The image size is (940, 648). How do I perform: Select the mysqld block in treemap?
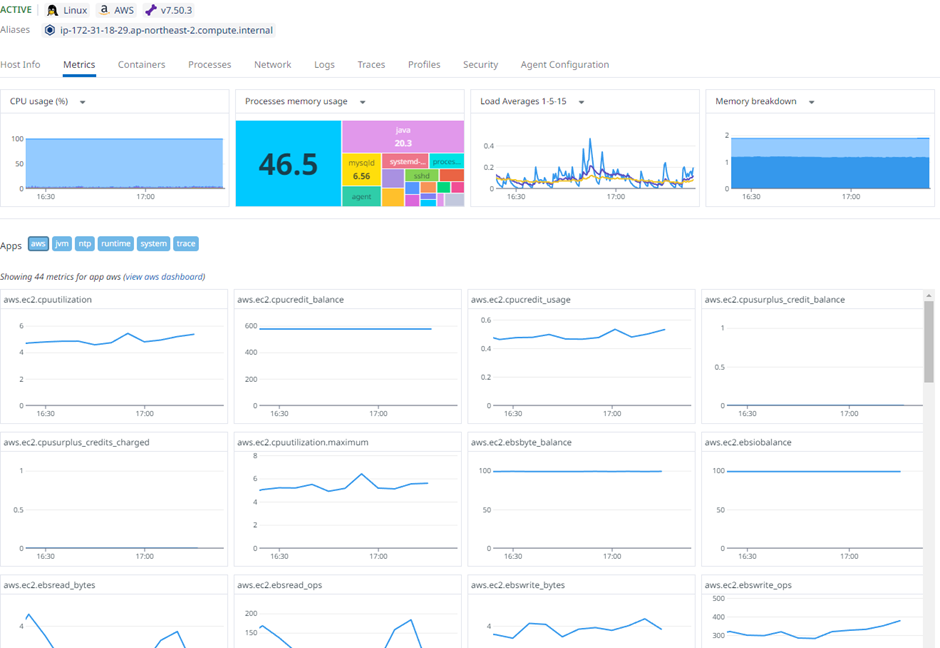tap(361, 170)
